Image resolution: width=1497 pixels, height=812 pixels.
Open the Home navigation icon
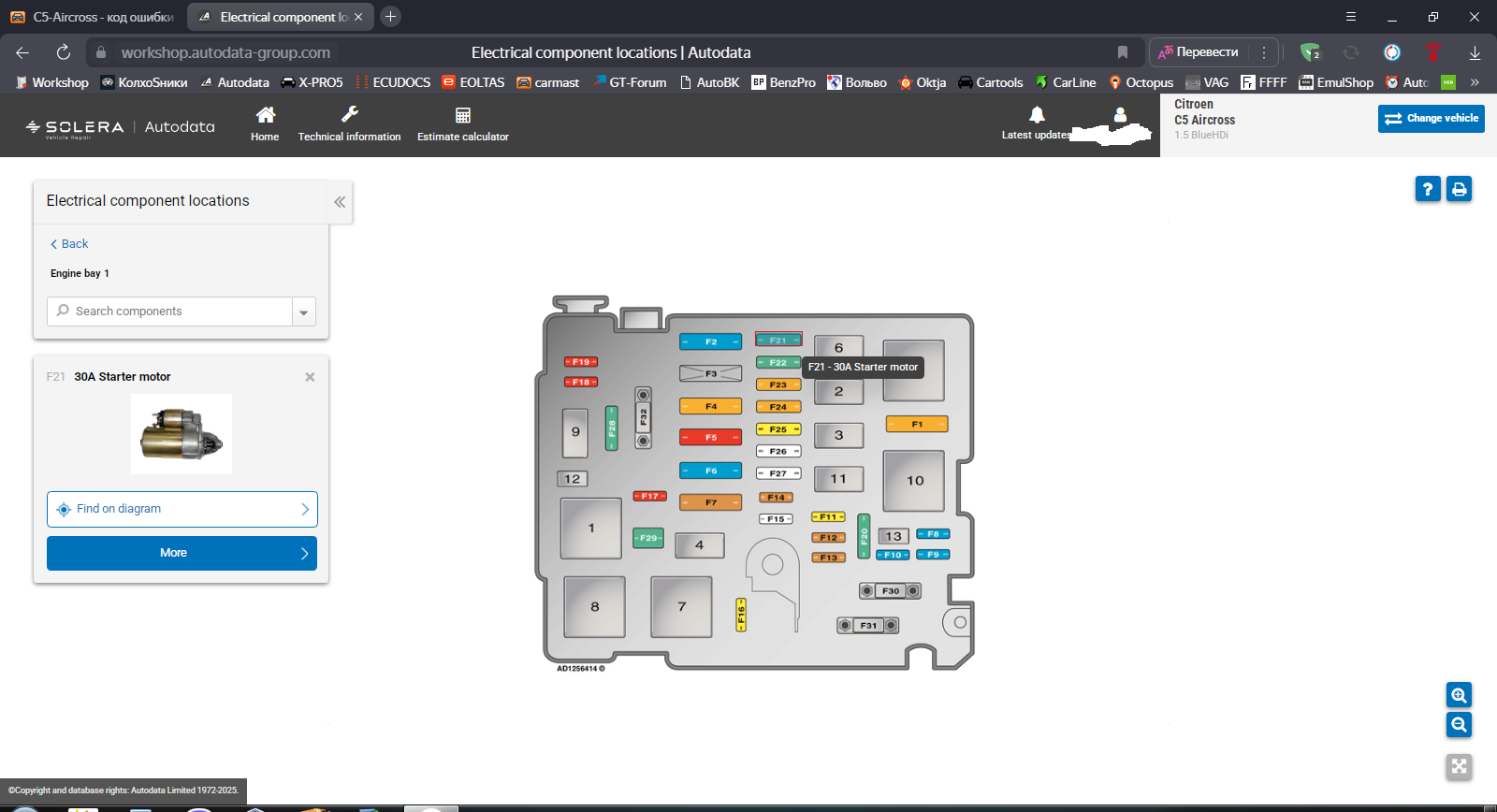point(265,123)
